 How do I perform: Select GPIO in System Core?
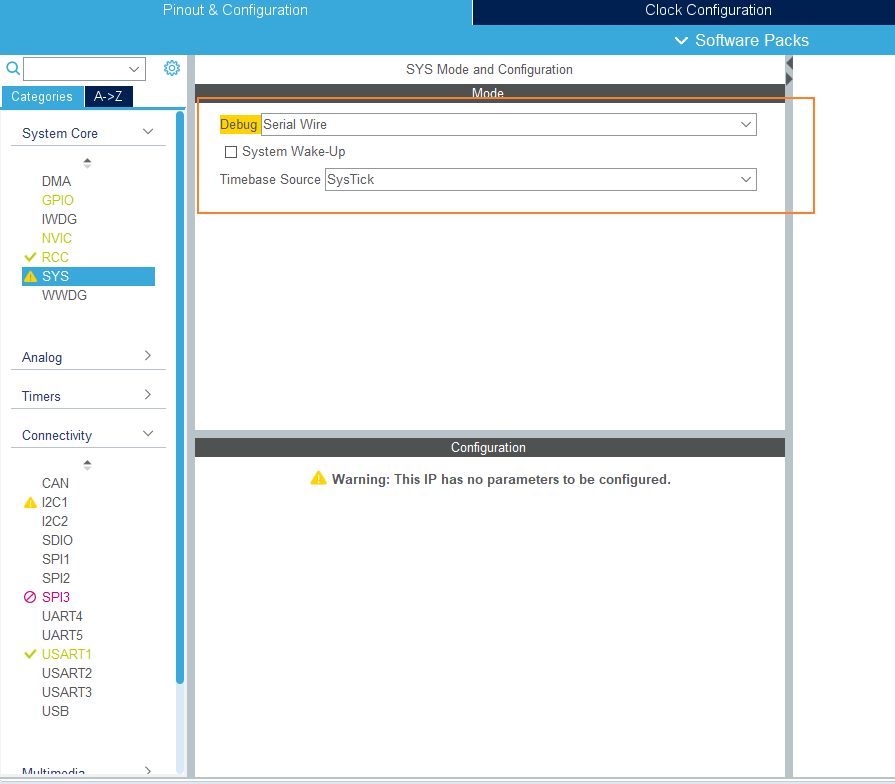(57, 200)
